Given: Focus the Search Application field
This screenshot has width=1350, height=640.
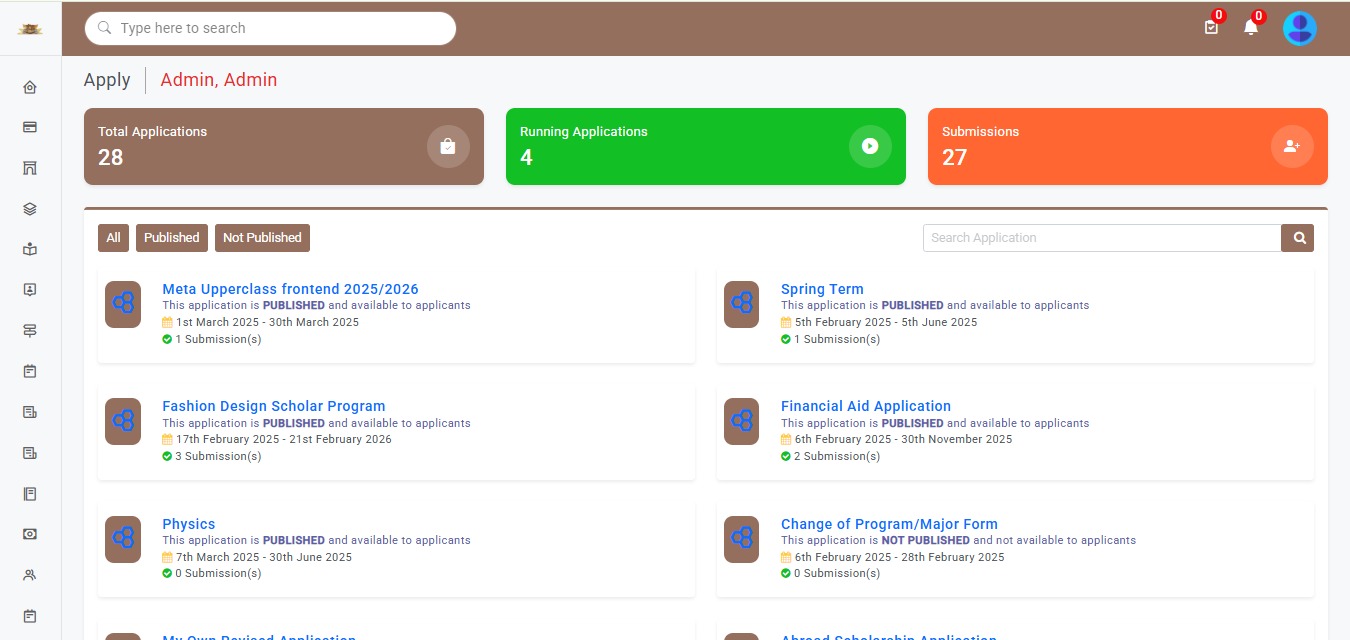Looking at the screenshot, I should 1101,238.
